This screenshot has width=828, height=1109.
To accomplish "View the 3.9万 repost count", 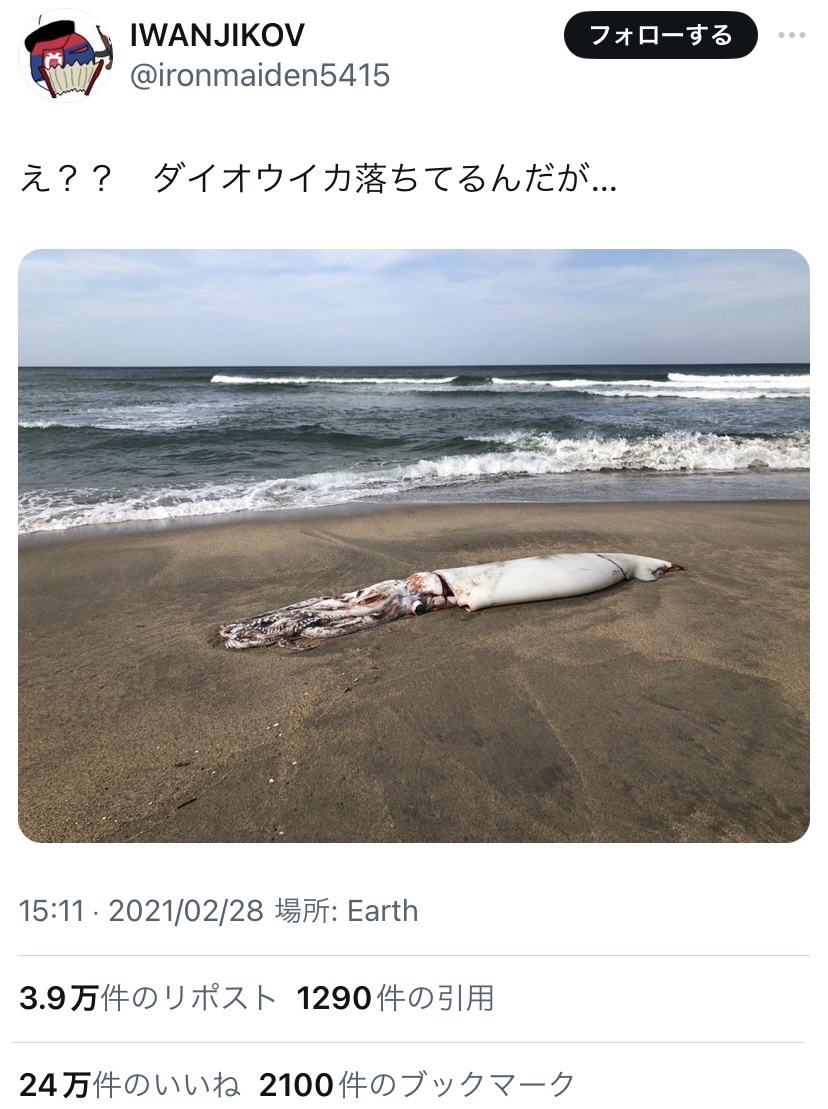I will [x=58, y=999].
